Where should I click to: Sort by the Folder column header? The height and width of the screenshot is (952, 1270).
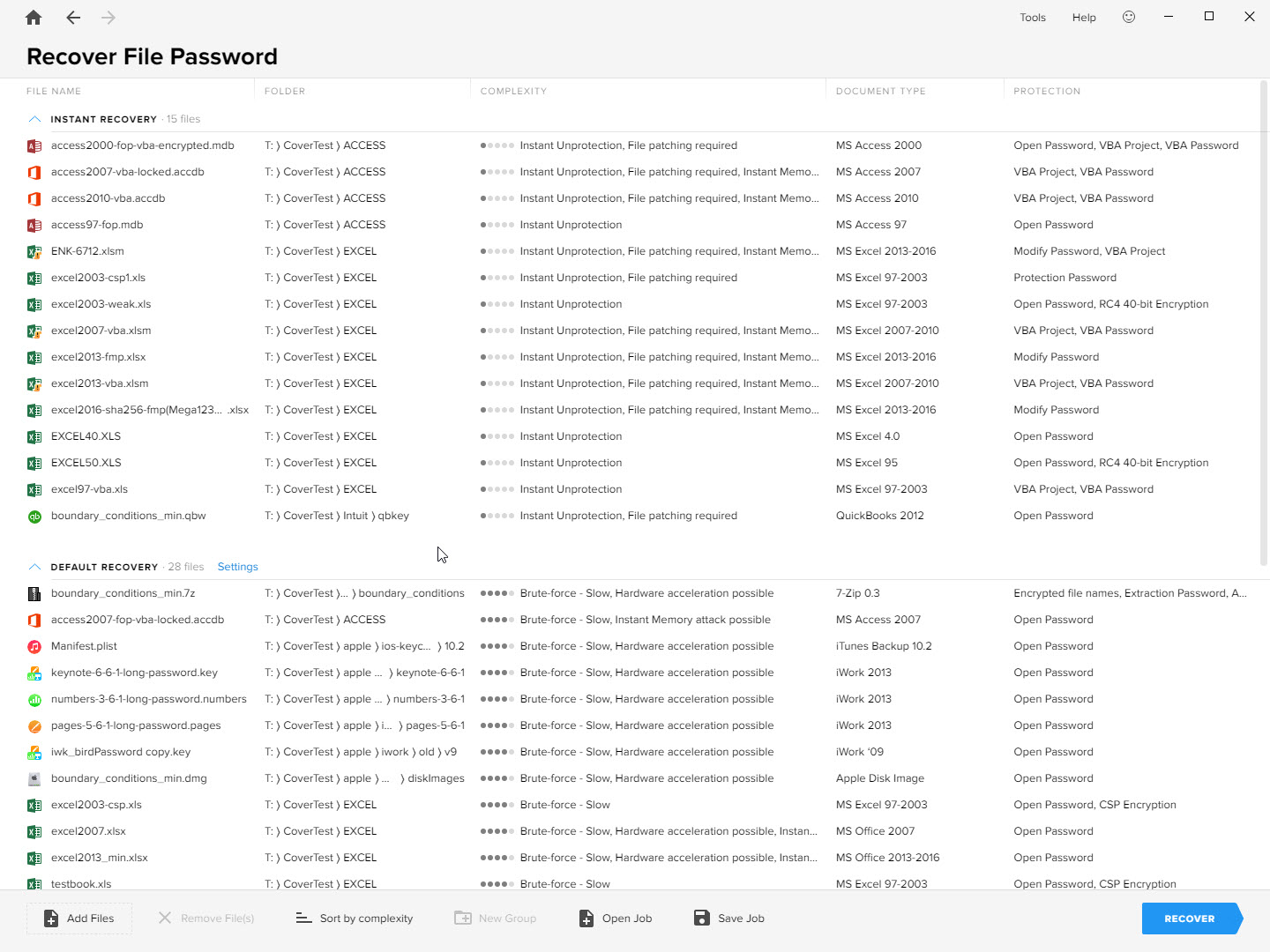pyautogui.click(x=285, y=92)
